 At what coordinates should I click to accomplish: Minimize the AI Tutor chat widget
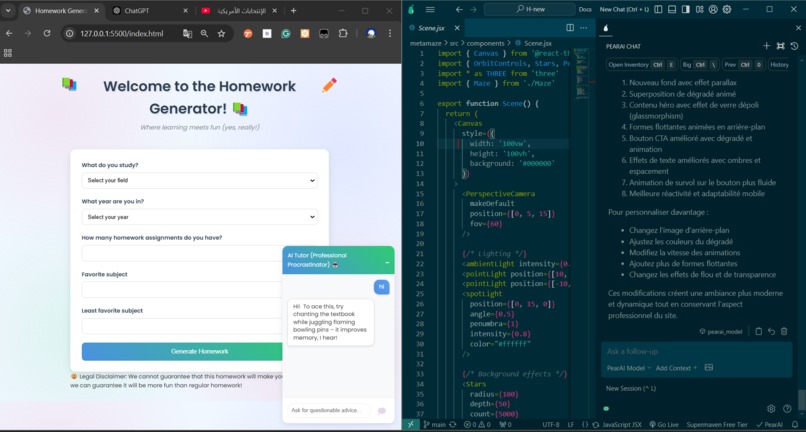pyautogui.click(x=387, y=263)
